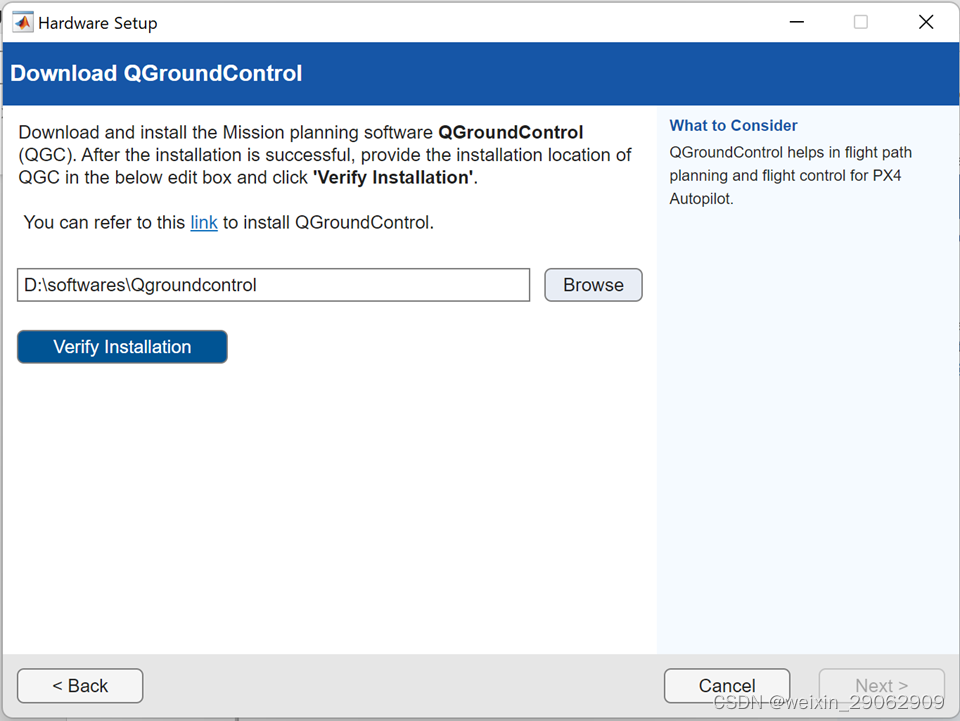Screen dimensions: 960x721
Task: Click the 'What to Consider' heading
Action: (733, 125)
